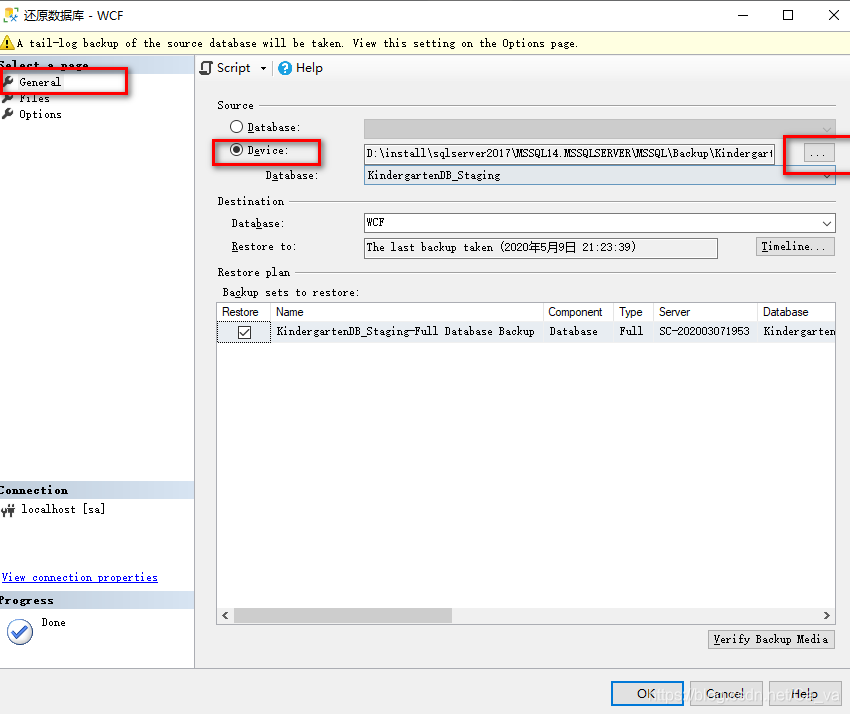Click the tail-log backup warning message

pyautogui.click(x=297, y=43)
